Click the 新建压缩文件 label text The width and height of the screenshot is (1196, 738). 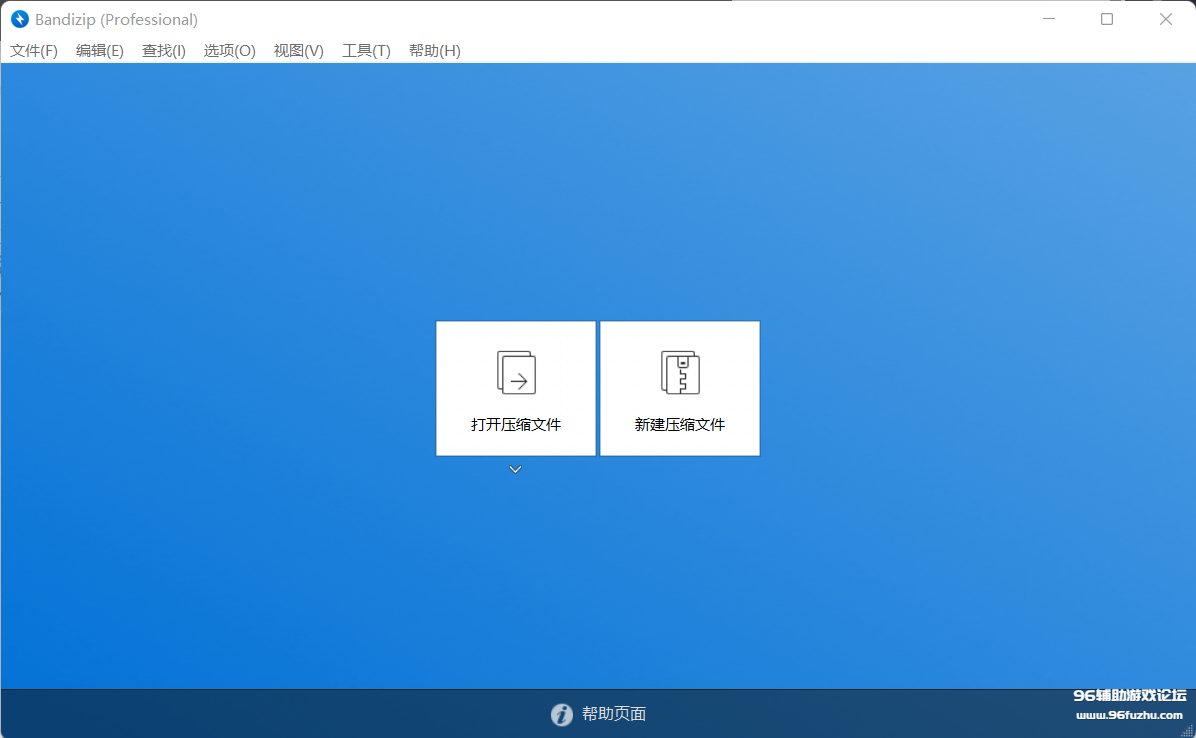[x=680, y=425]
